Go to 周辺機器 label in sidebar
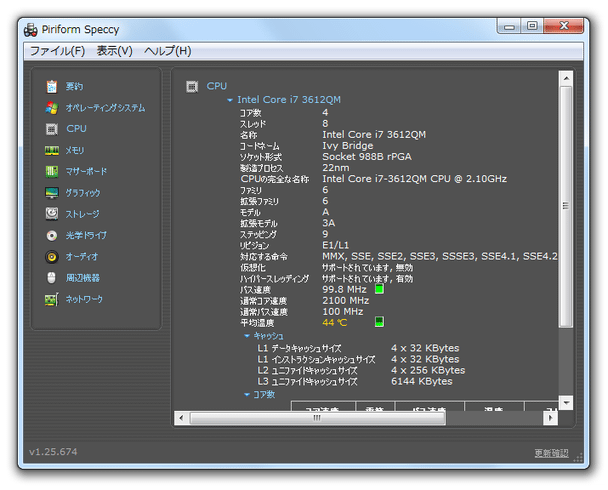 coord(83,278)
